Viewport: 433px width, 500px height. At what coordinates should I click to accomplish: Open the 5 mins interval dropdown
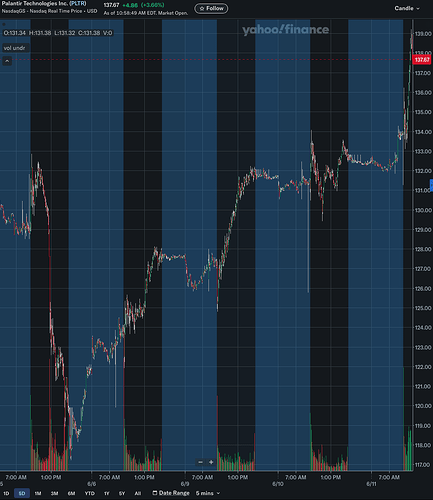208,493
